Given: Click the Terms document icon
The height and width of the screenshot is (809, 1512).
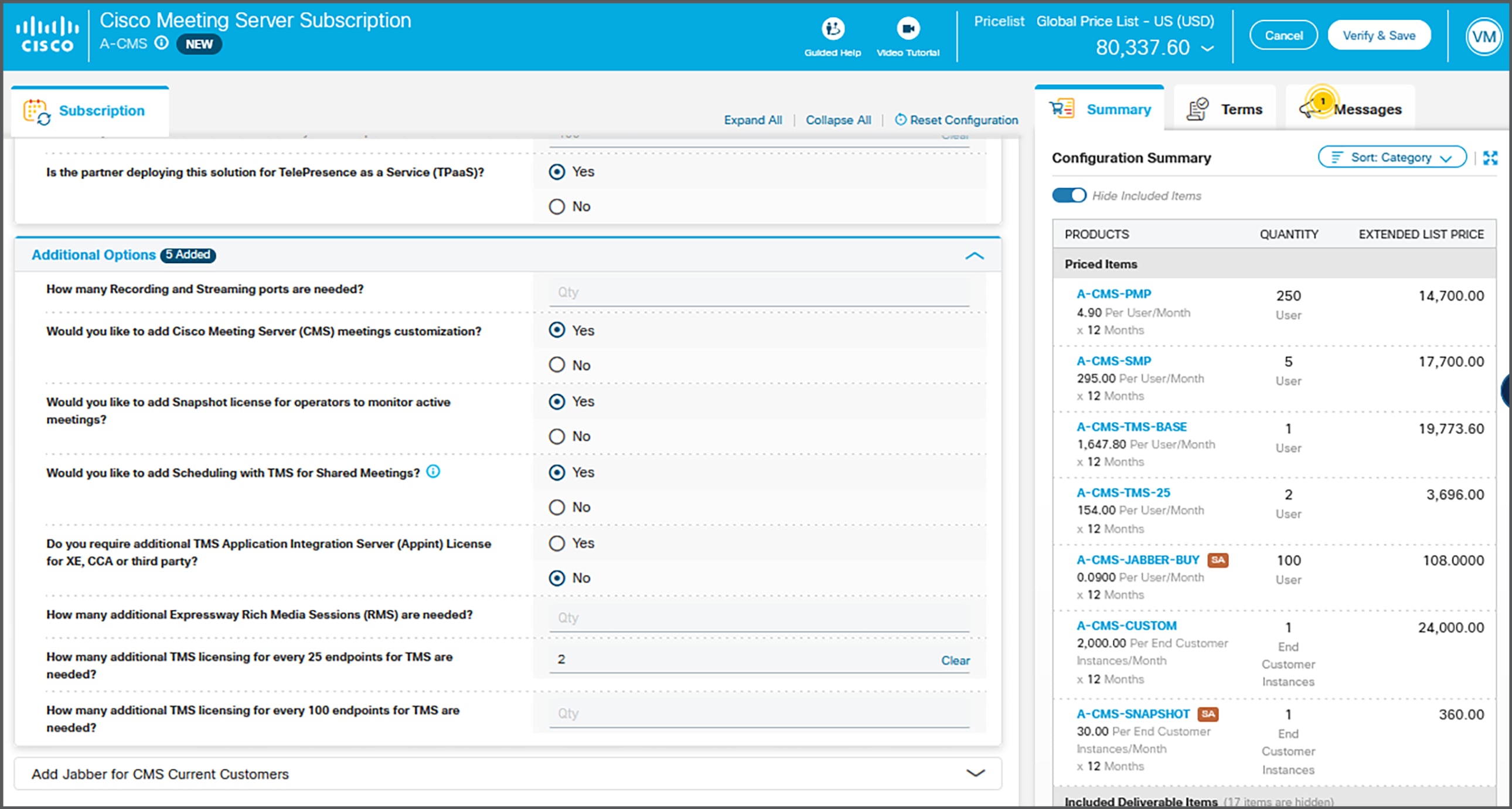Looking at the screenshot, I should (1197, 109).
